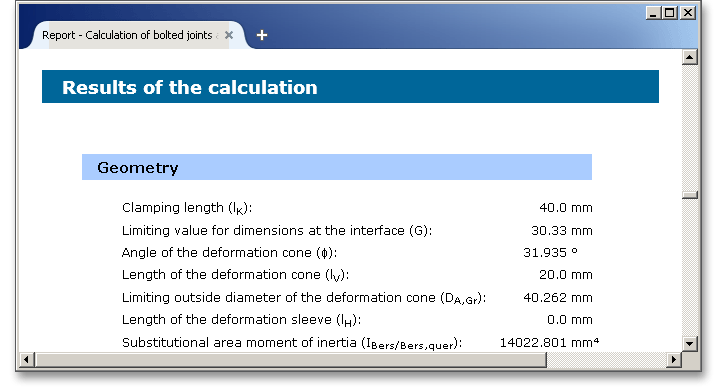Select the 30.33 mm value
The image size is (717, 387).
click(x=562, y=231)
